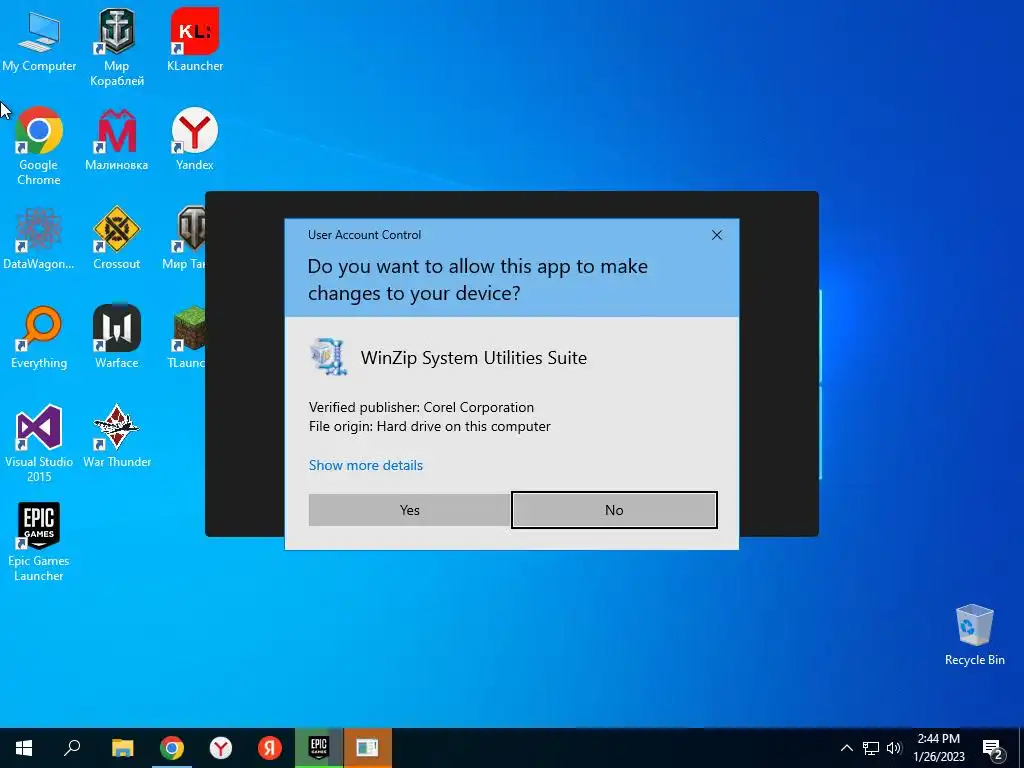Open the clock showing 2:44 PM
Image resolution: width=1024 pixels, height=768 pixels.
click(x=938, y=748)
